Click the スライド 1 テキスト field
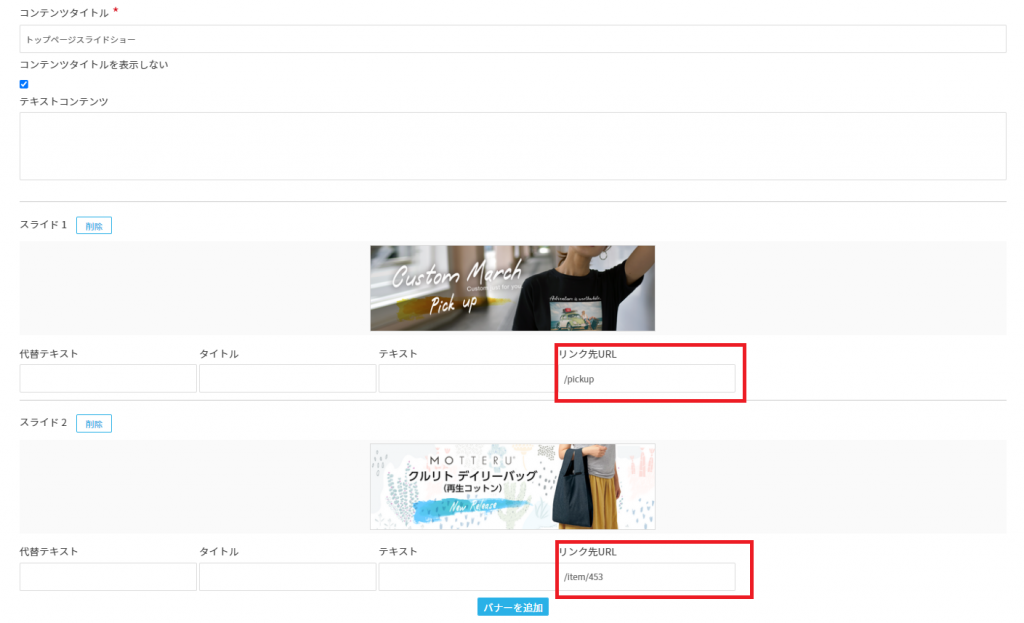The width and height of the screenshot is (1024, 623). pos(467,379)
